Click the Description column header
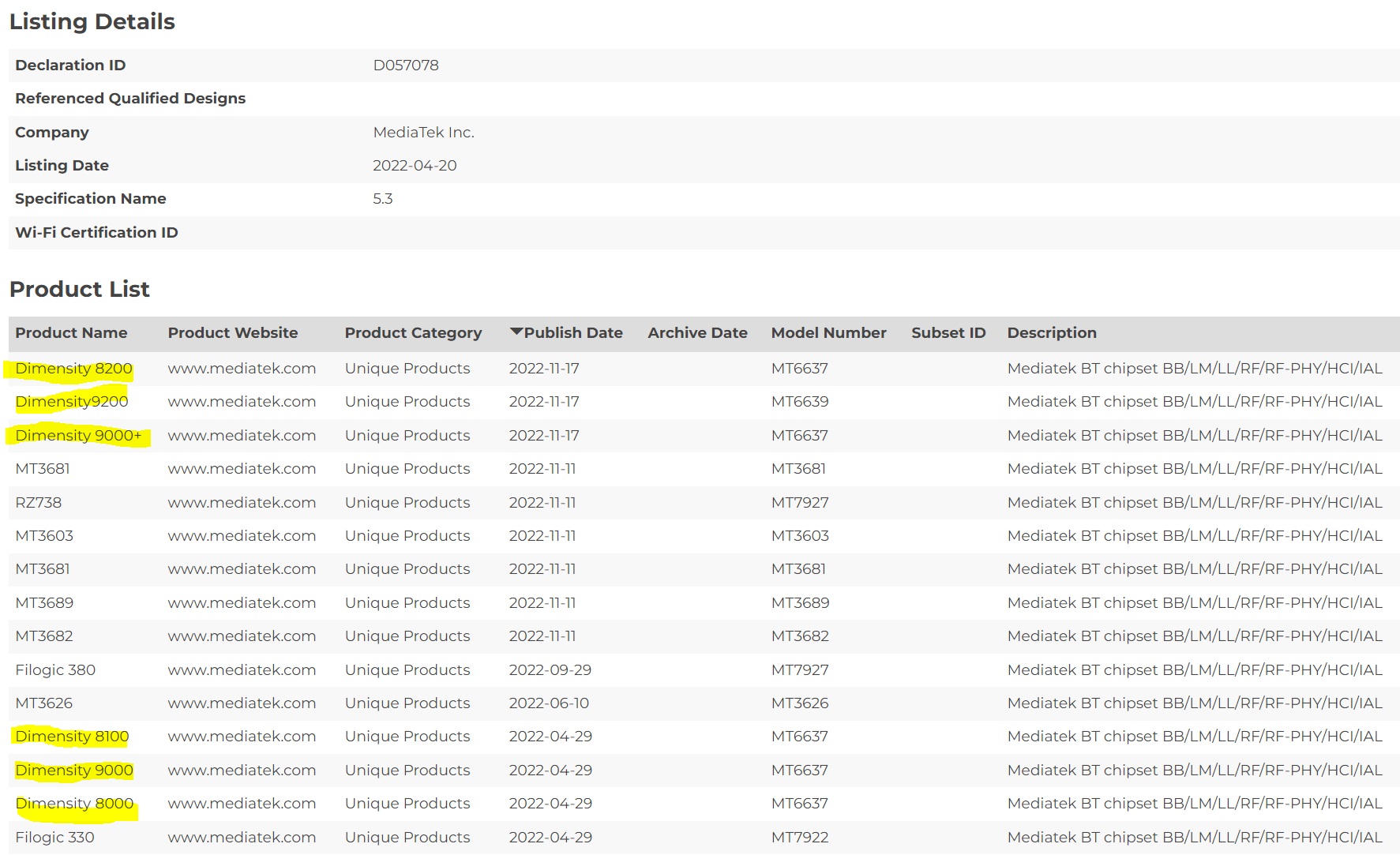This screenshot has height=855, width=1400. (1052, 333)
